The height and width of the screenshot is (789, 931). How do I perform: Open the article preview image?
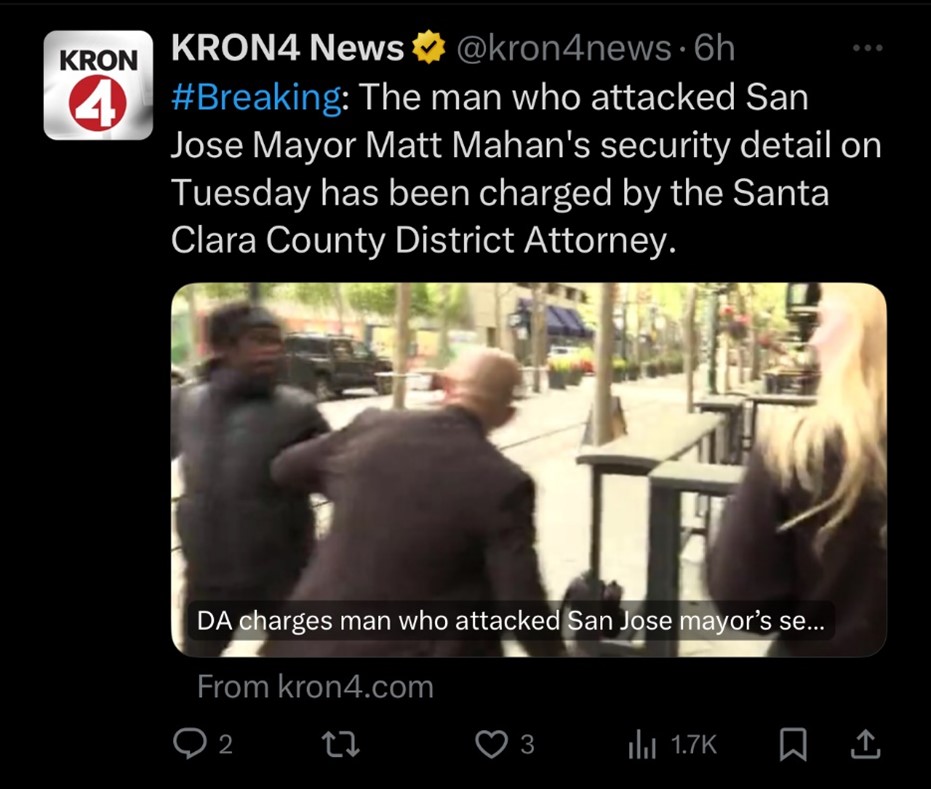coord(528,469)
